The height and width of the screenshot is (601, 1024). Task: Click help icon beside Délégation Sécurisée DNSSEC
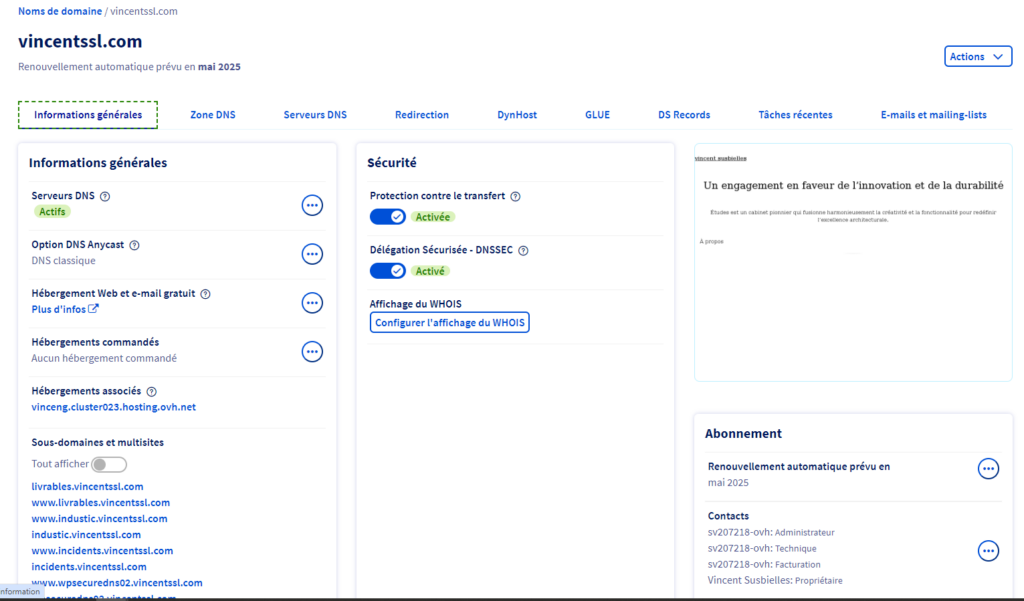[523, 251]
